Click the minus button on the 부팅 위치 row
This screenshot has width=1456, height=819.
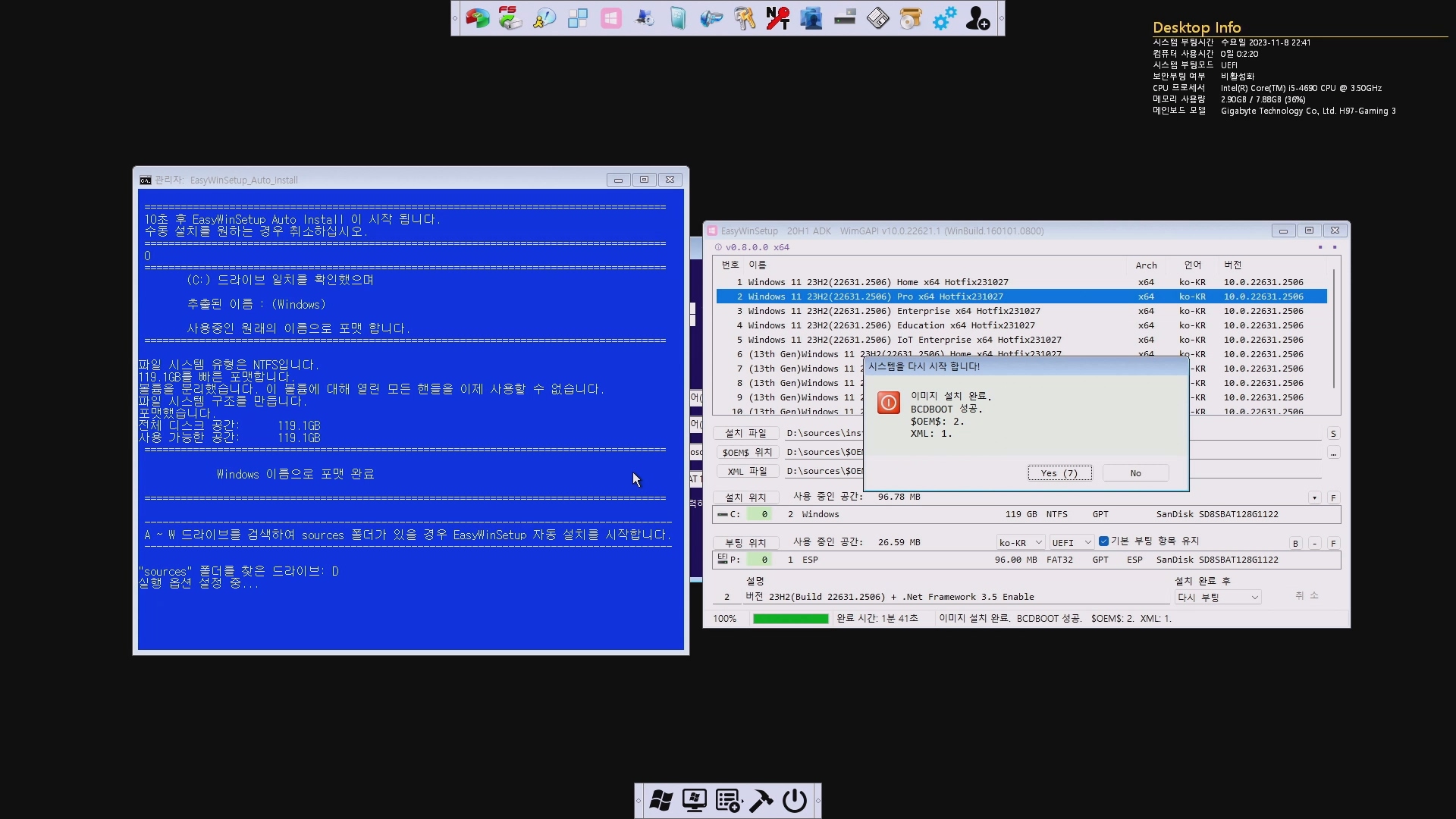1314,544
